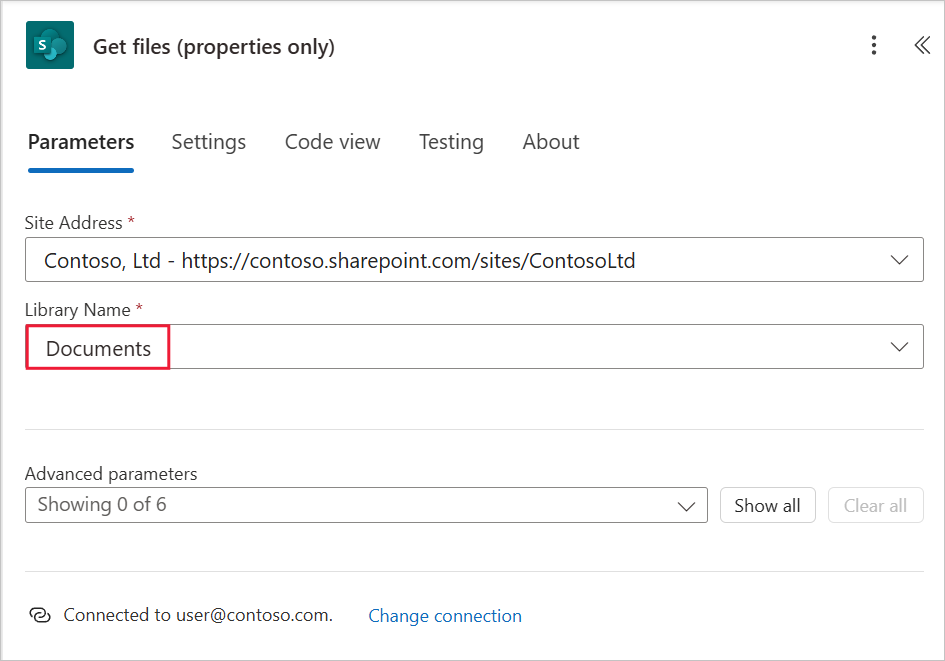Click the Documents library name value
The image size is (945, 661).
[x=98, y=348]
